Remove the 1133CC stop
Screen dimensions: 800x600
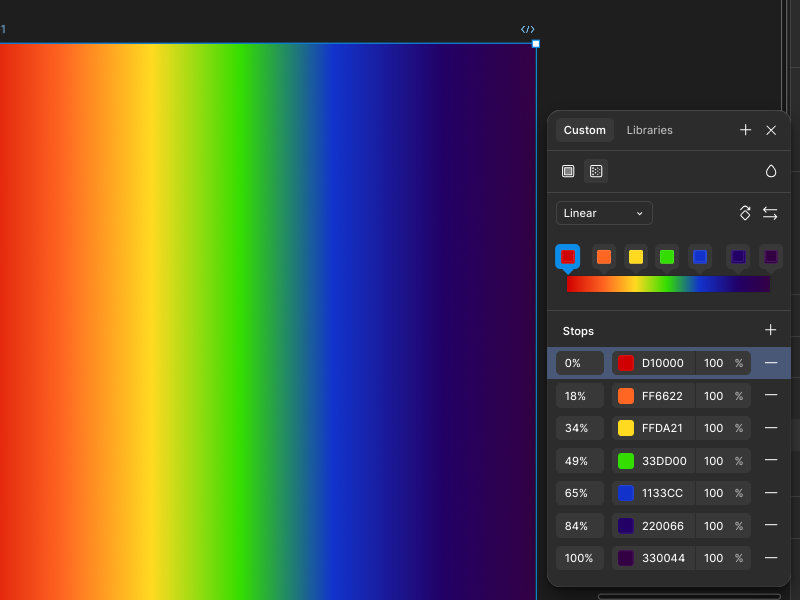(x=771, y=493)
